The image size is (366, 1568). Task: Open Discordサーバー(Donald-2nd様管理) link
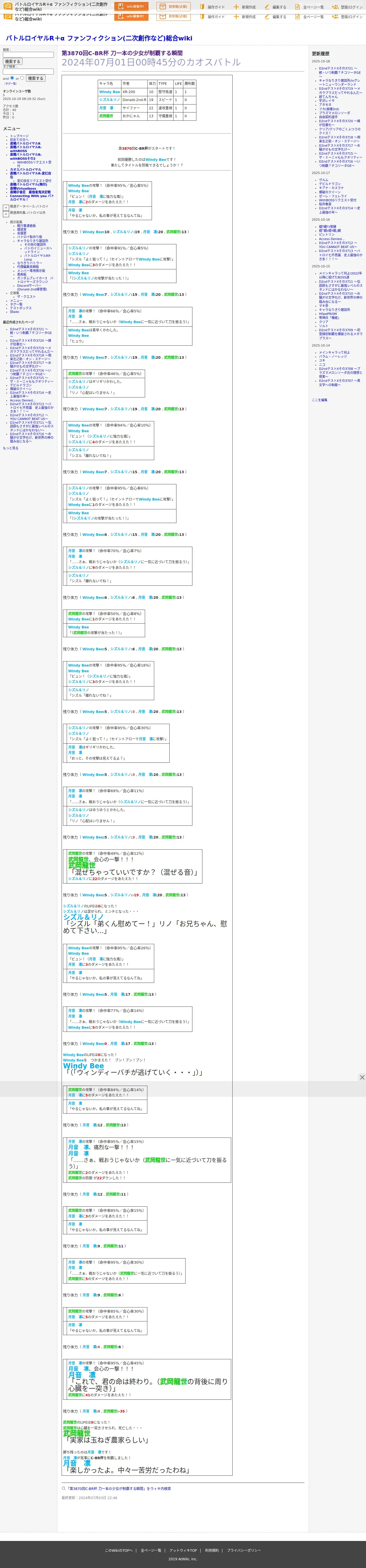pos(32,287)
